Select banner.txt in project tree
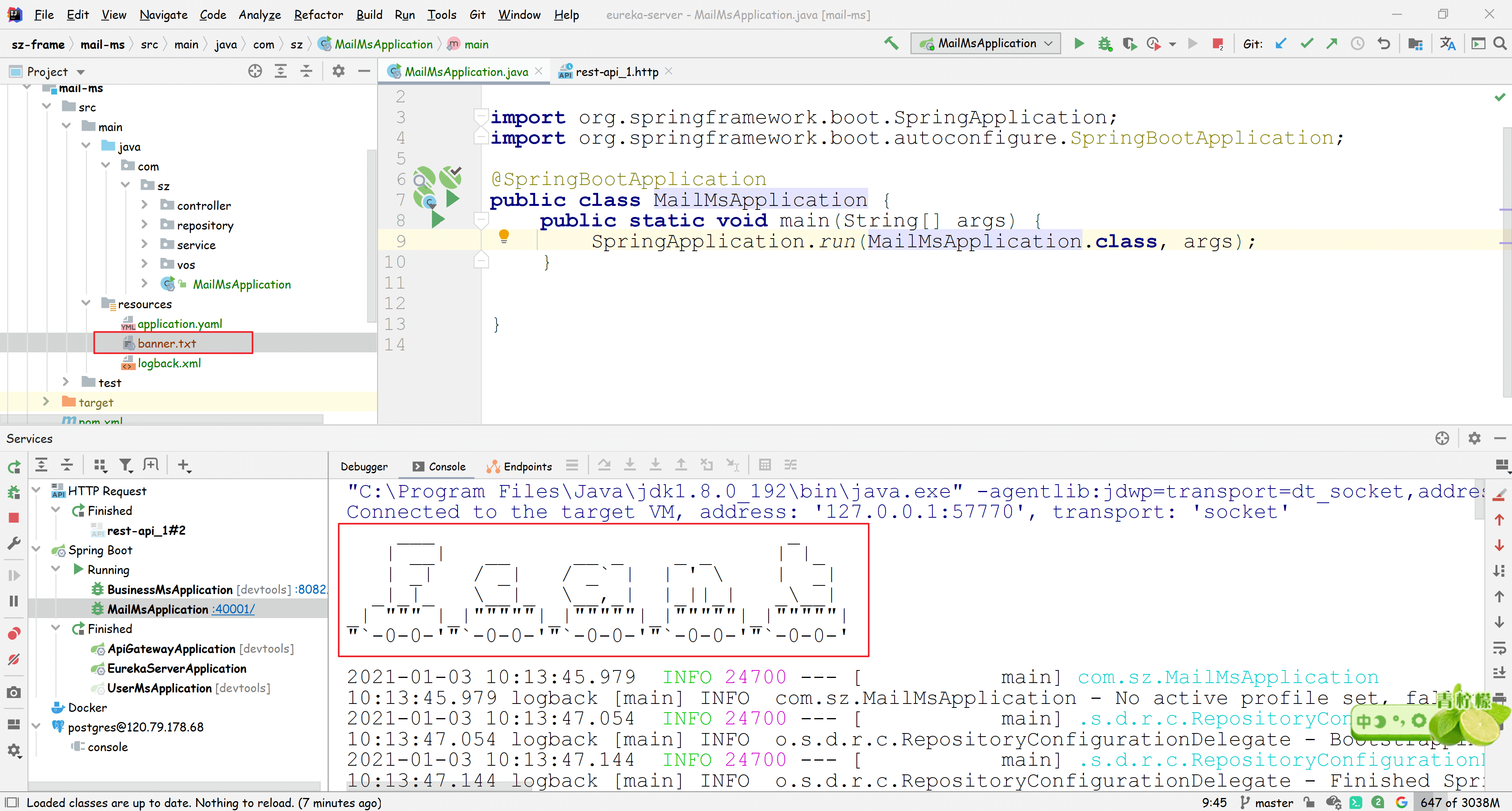The image size is (1512, 811). (x=167, y=343)
